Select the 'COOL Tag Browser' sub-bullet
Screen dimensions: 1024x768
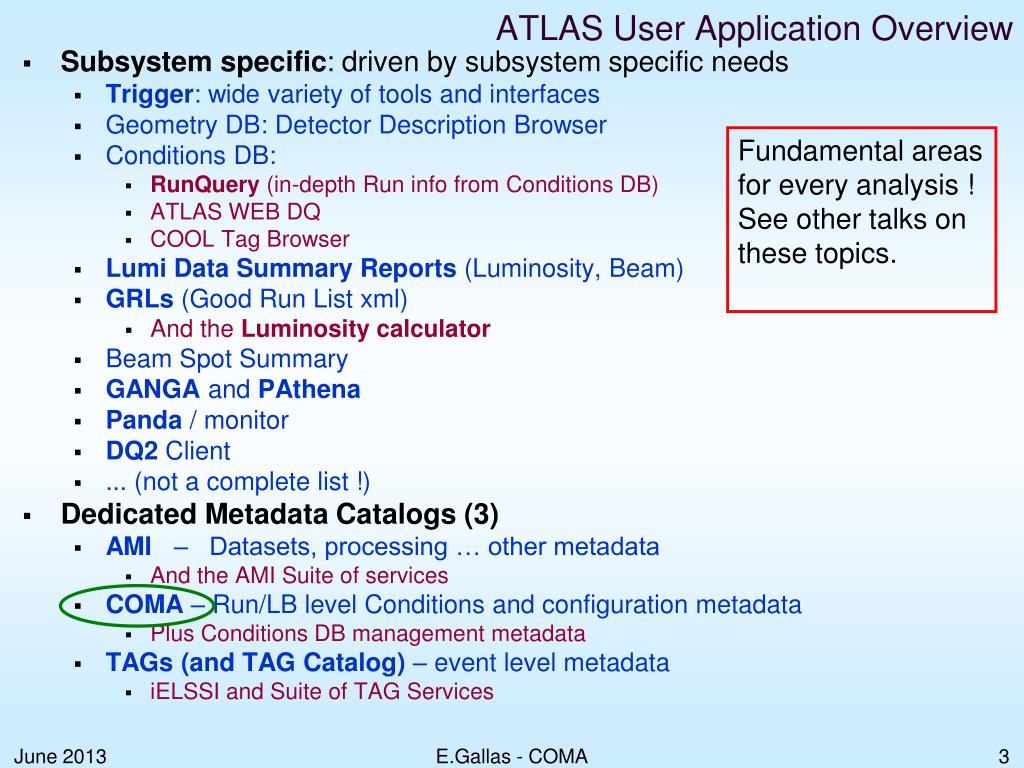250,239
